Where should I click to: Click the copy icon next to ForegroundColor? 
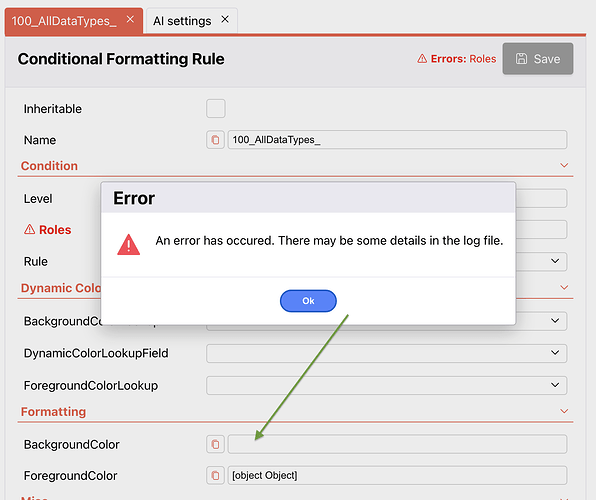point(215,475)
